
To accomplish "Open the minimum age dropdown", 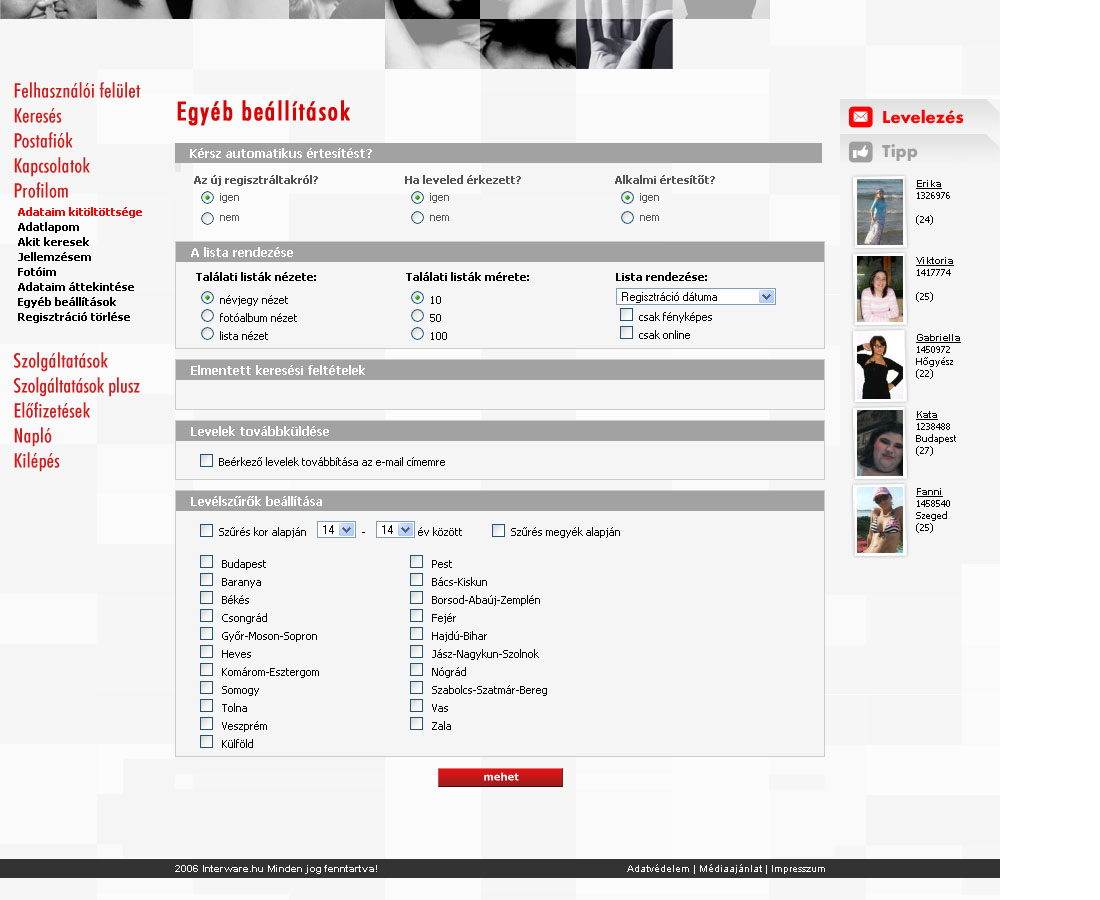I will 337,530.
